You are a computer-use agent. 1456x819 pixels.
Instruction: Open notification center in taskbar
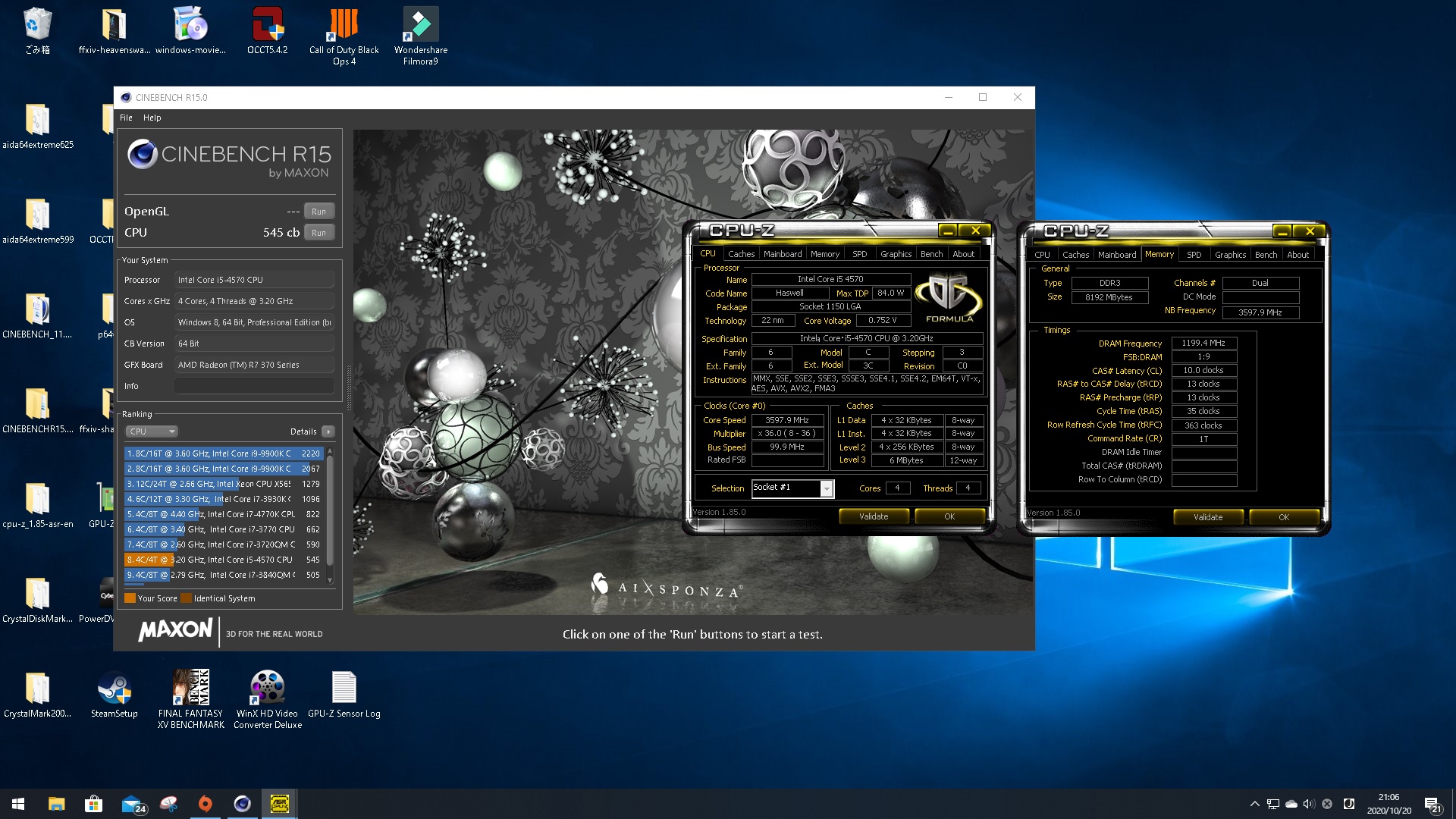pos(1432,804)
